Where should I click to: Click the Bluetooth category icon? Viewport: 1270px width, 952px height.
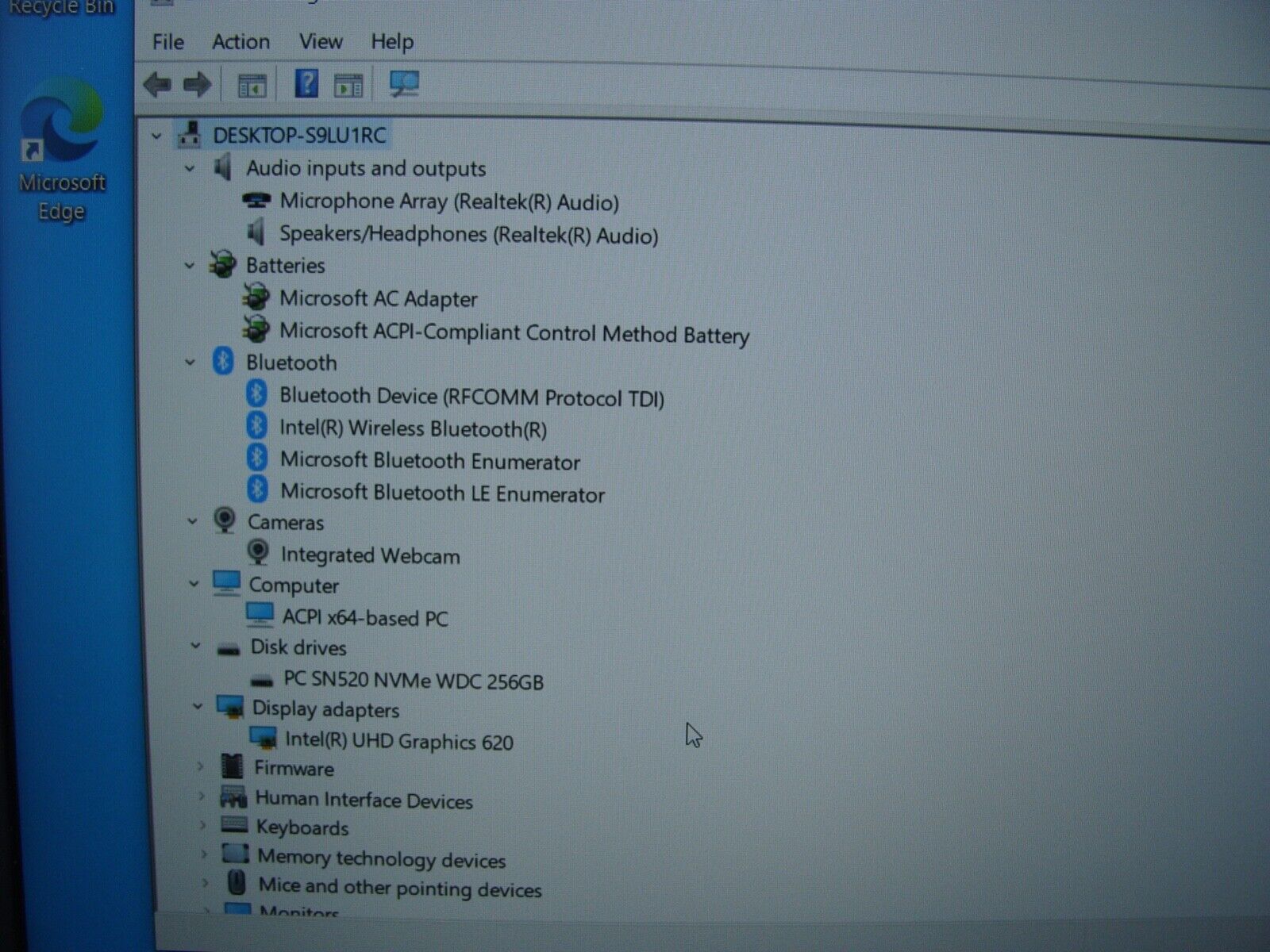223,361
